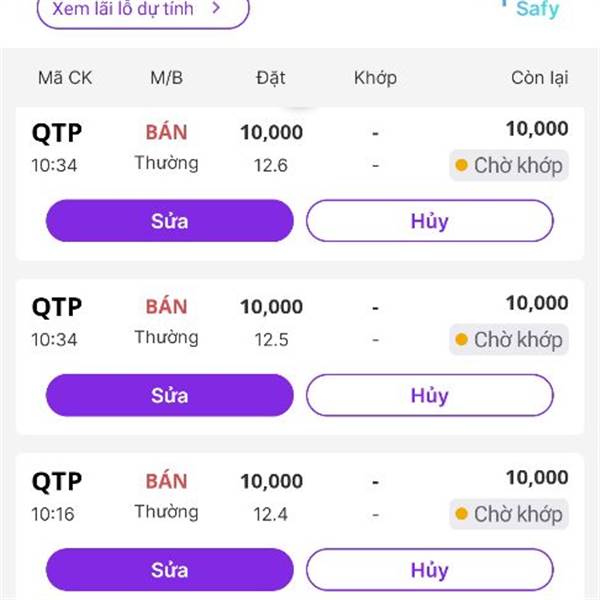This screenshot has width=600, height=600.
Task: Tap BÁN label of the 12.5 order
Action: (x=166, y=306)
